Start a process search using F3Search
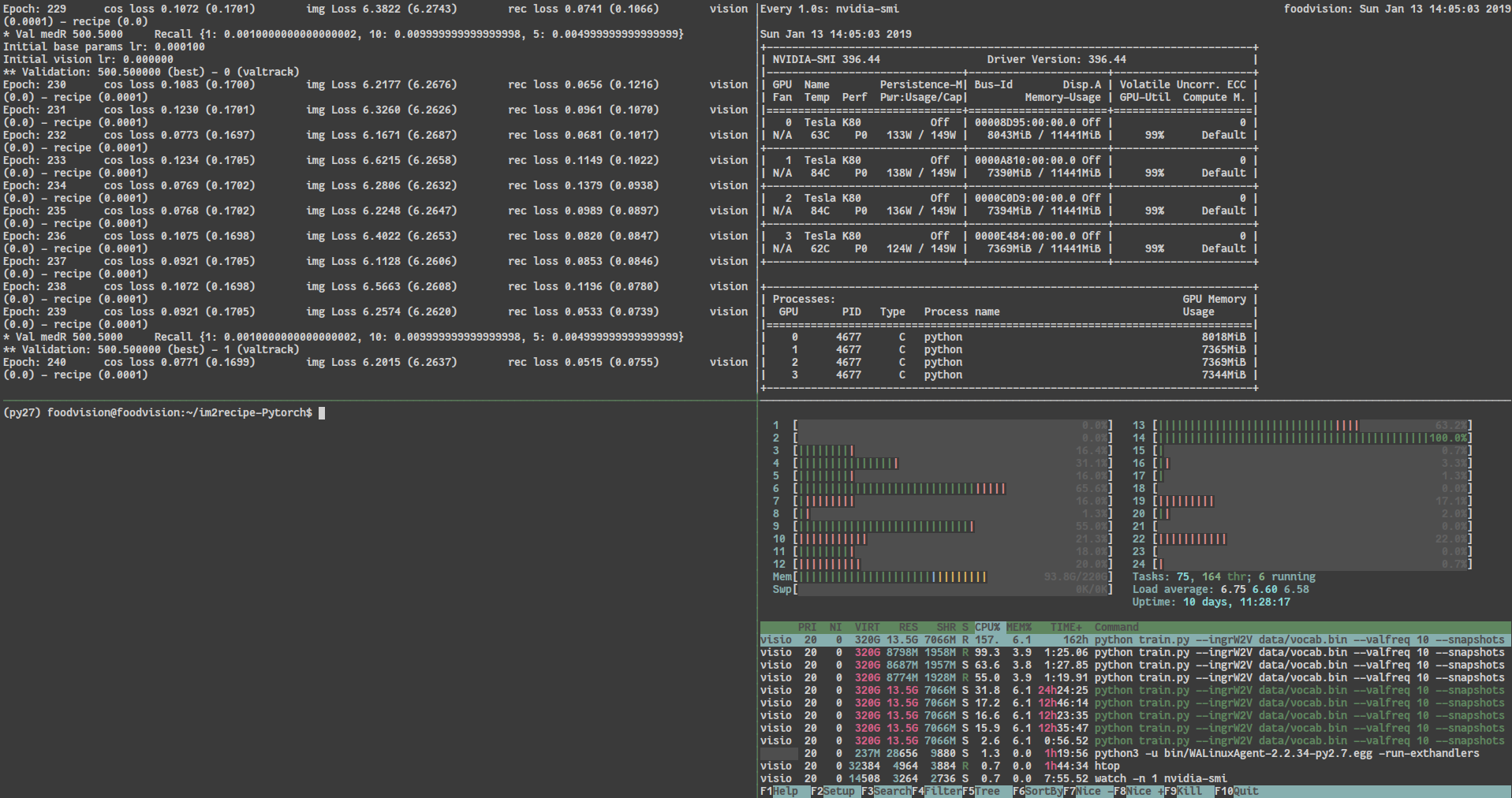Screen dimensions: 1512x798 point(885,791)
